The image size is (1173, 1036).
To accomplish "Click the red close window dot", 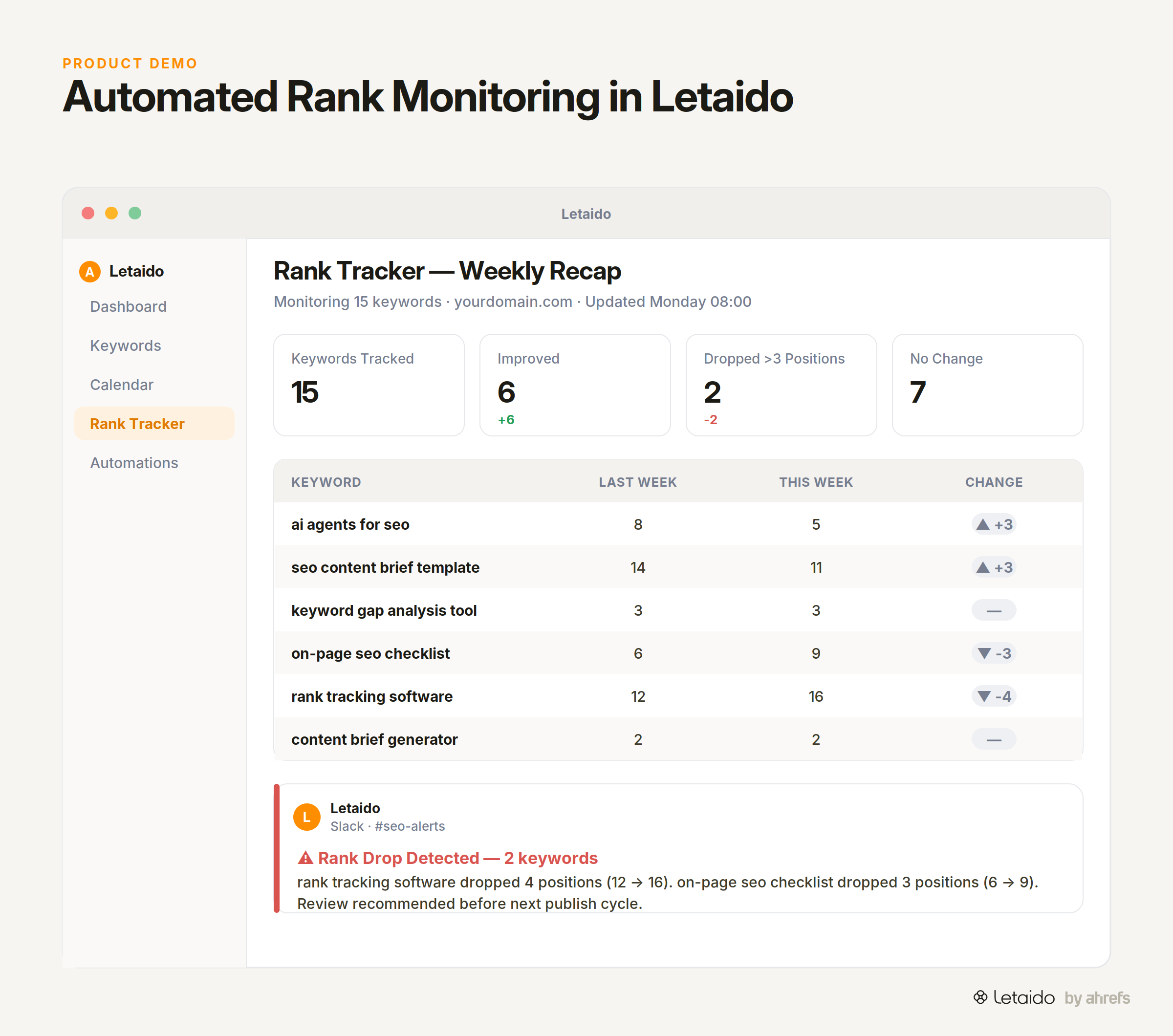I will [x=88, y=214].
